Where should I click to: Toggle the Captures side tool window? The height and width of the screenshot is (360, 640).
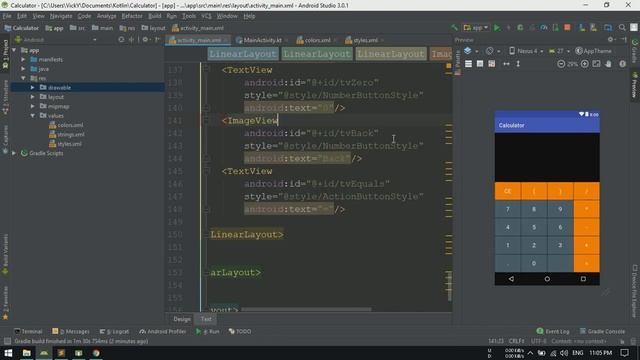point(5,139)
